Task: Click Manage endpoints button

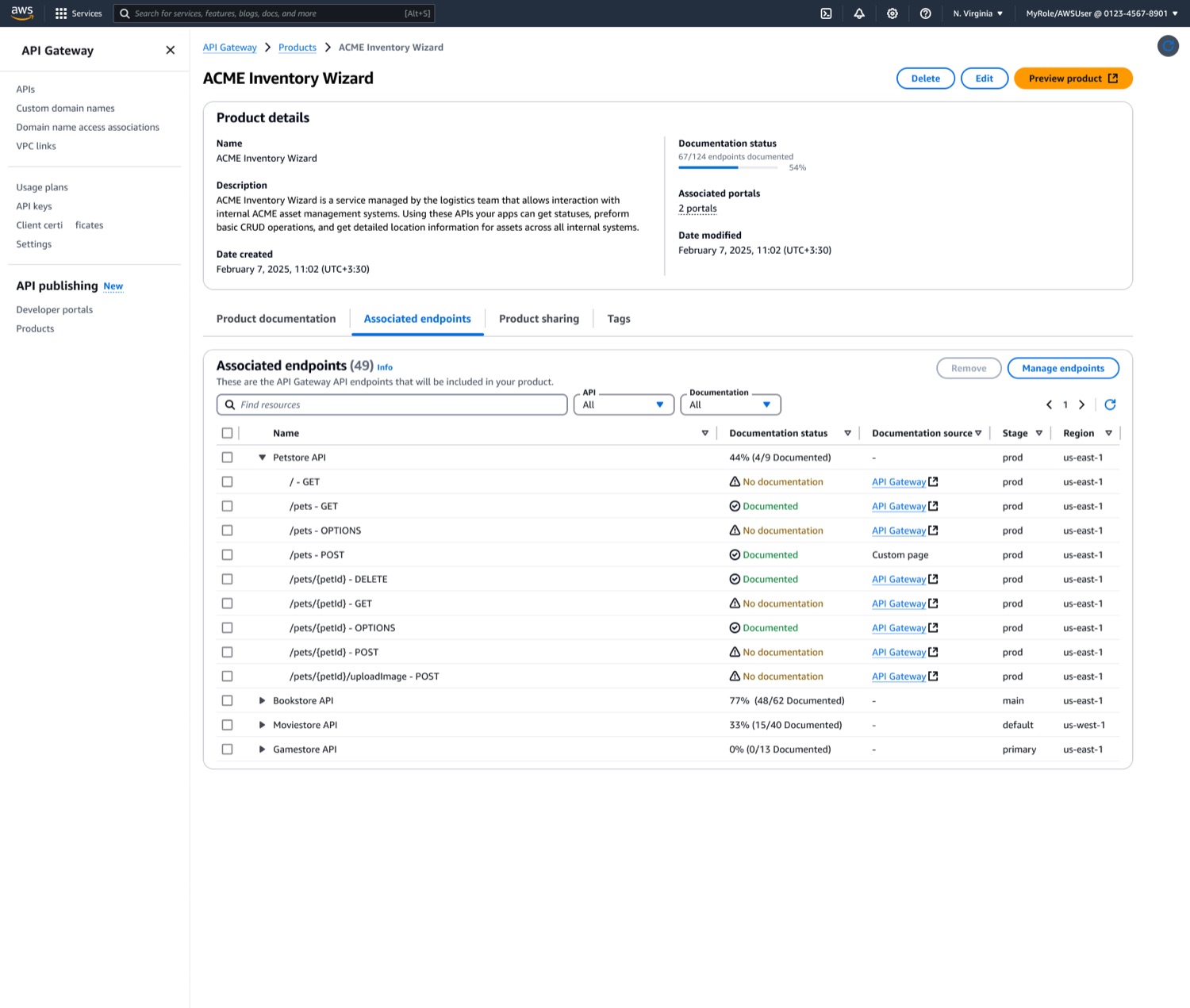Action: pyautogui.click(x=1063, y=368)
